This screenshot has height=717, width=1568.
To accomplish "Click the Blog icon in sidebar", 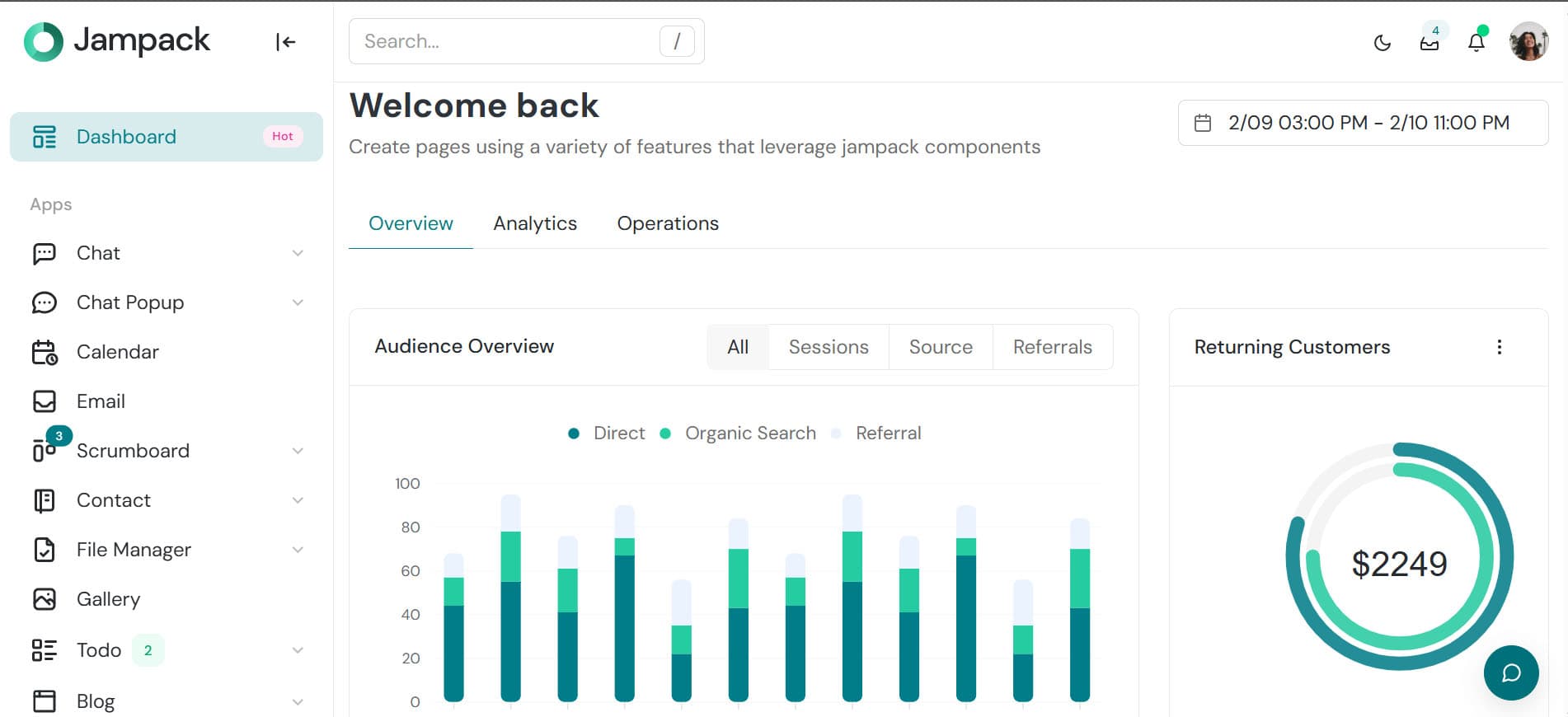I will (45, 701).
